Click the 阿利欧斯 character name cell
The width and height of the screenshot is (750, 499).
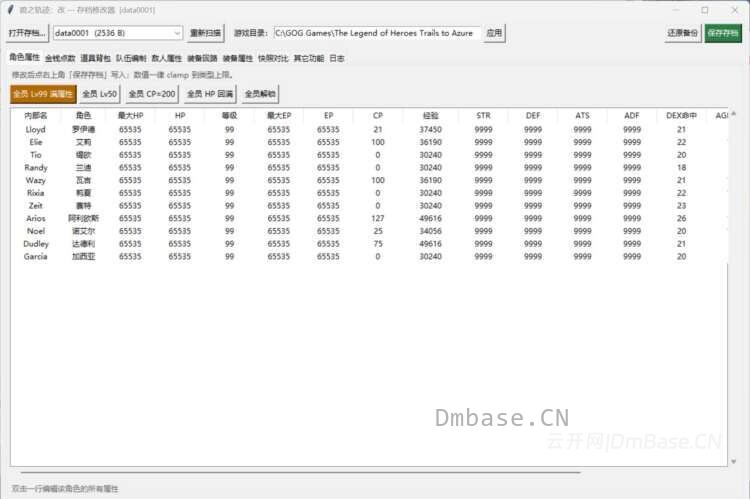[83, 218]
